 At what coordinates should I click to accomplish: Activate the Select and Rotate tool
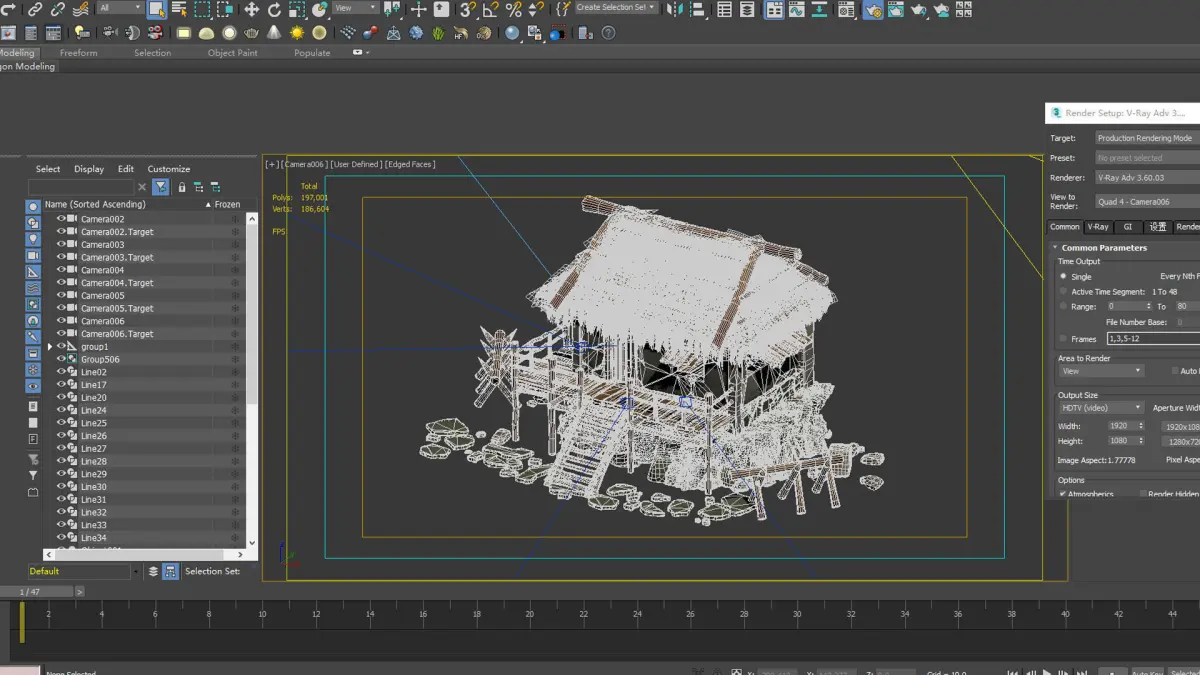click(x=274, y=10)
